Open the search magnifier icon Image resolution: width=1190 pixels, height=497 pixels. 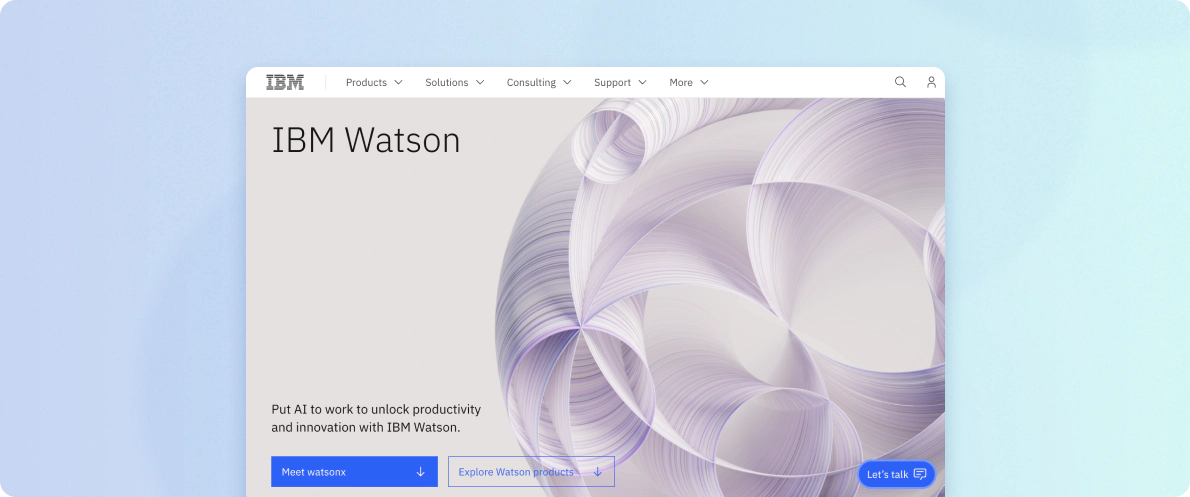click(x=900, y=82)
